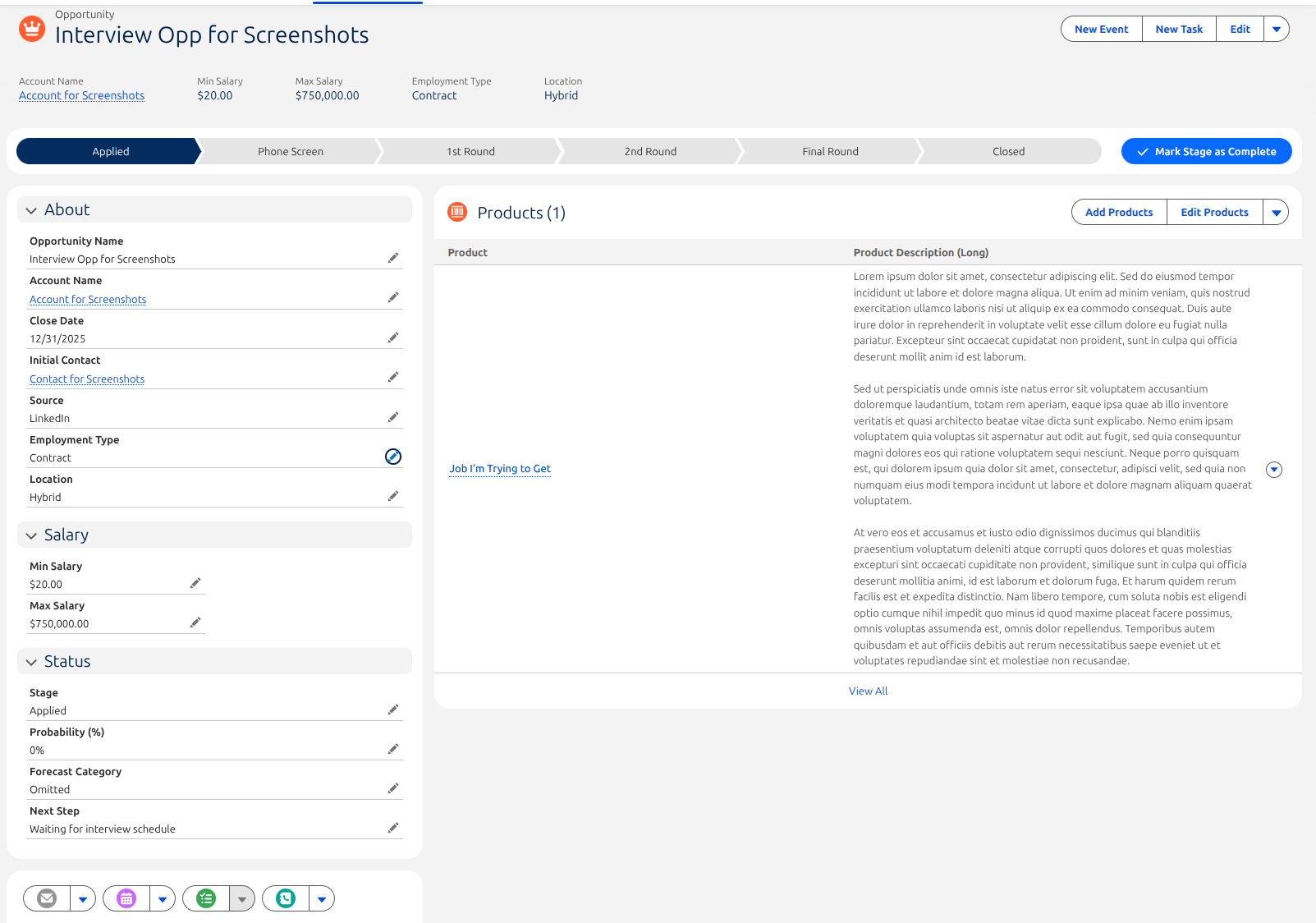Viewport: 1316px width, 923px height.
Task: Select the Final Round stage in path
Action: [830, 152]
